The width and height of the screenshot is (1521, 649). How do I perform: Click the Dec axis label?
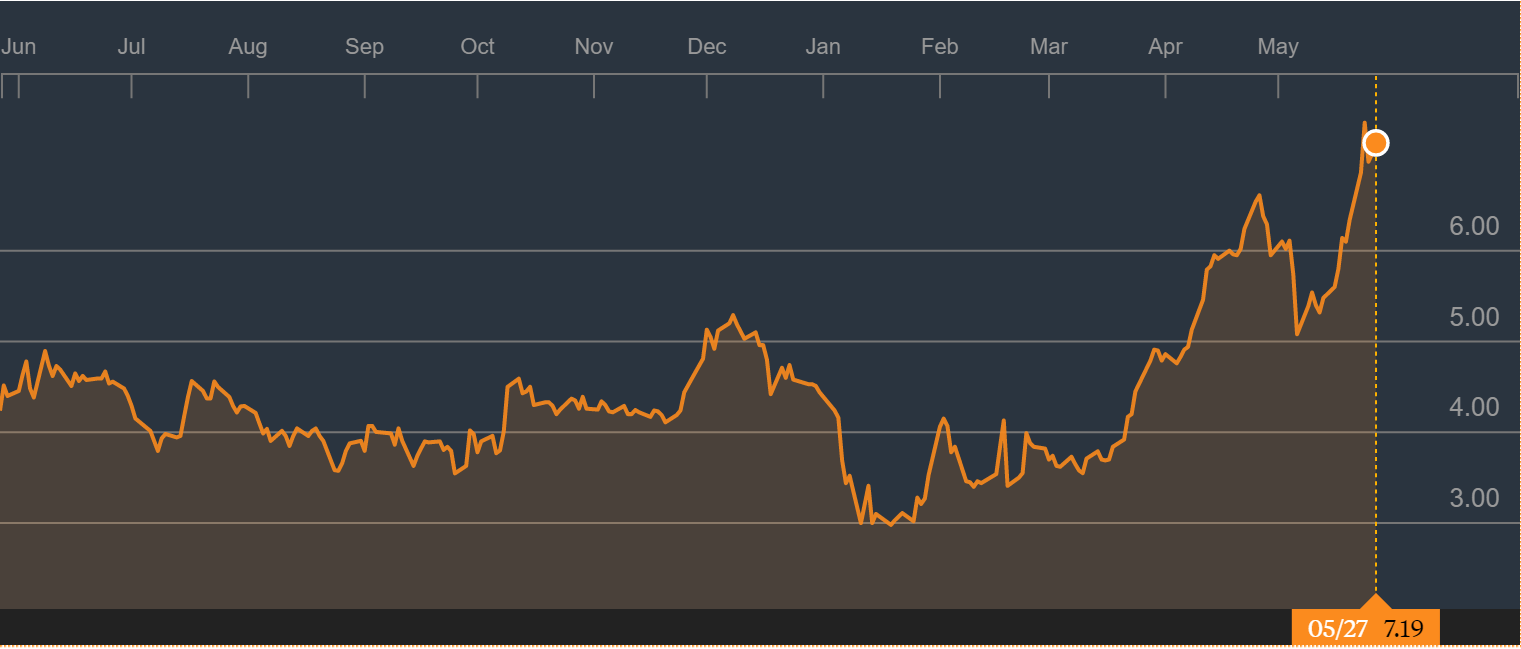(x=707, y=46)
